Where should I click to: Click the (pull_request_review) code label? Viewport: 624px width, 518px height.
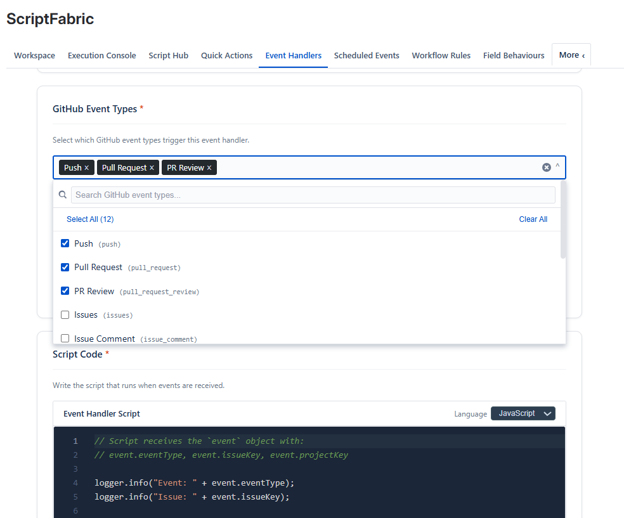click(159, 292)
